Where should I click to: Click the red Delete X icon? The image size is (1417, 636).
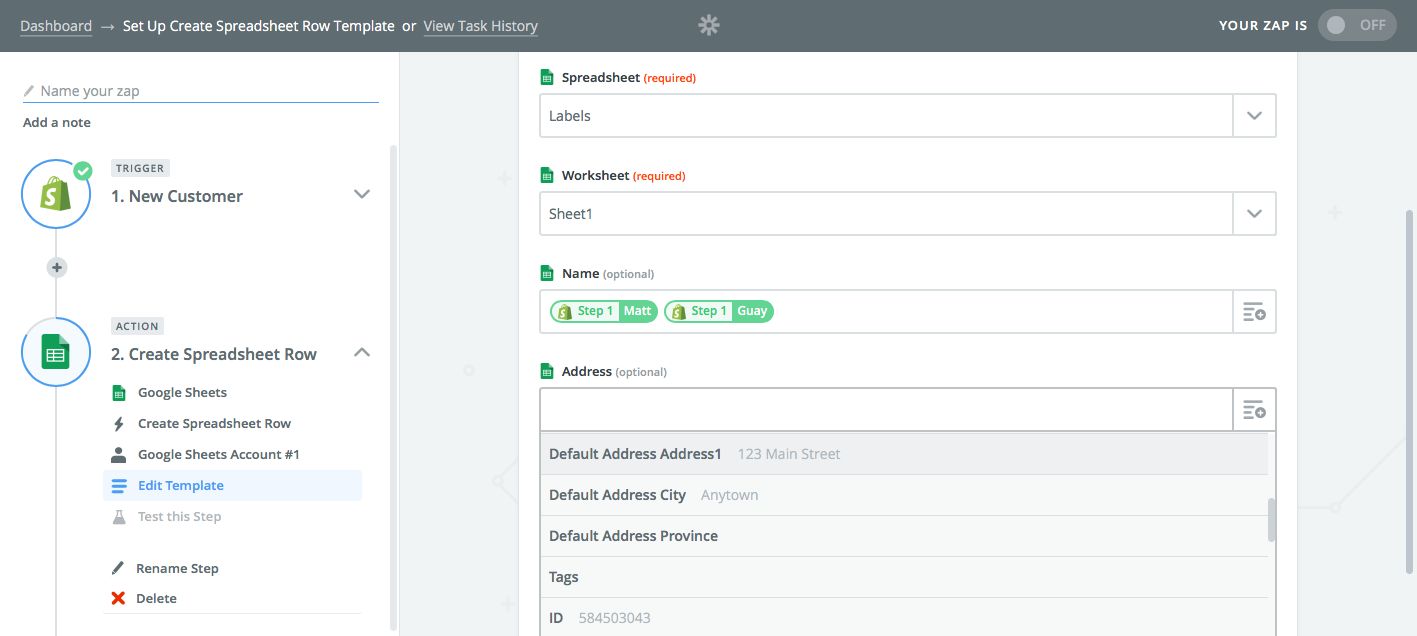tap(118, 598)
